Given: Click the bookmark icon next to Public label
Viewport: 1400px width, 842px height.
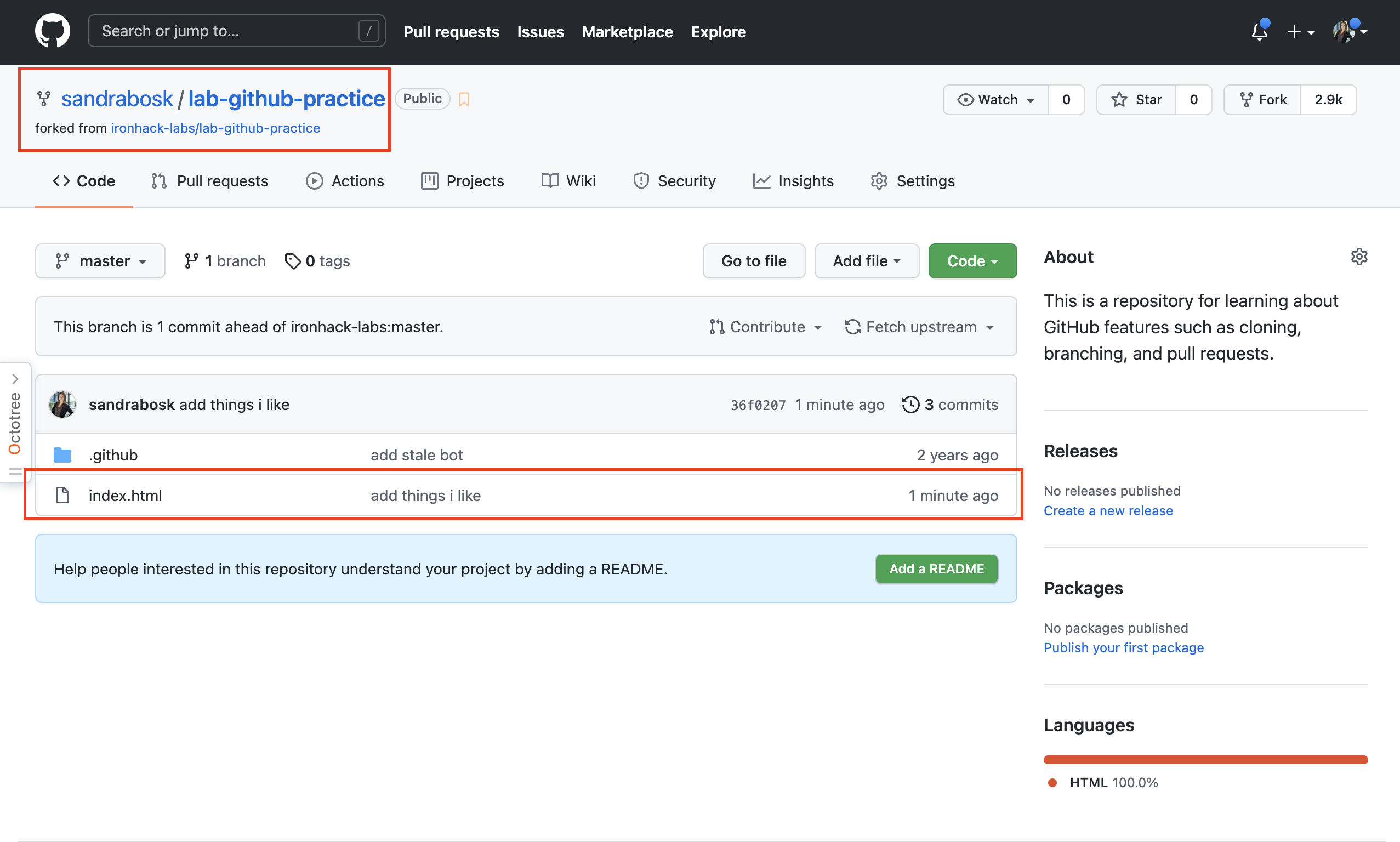Looking at the screenshot, I should tap(464, 98).
